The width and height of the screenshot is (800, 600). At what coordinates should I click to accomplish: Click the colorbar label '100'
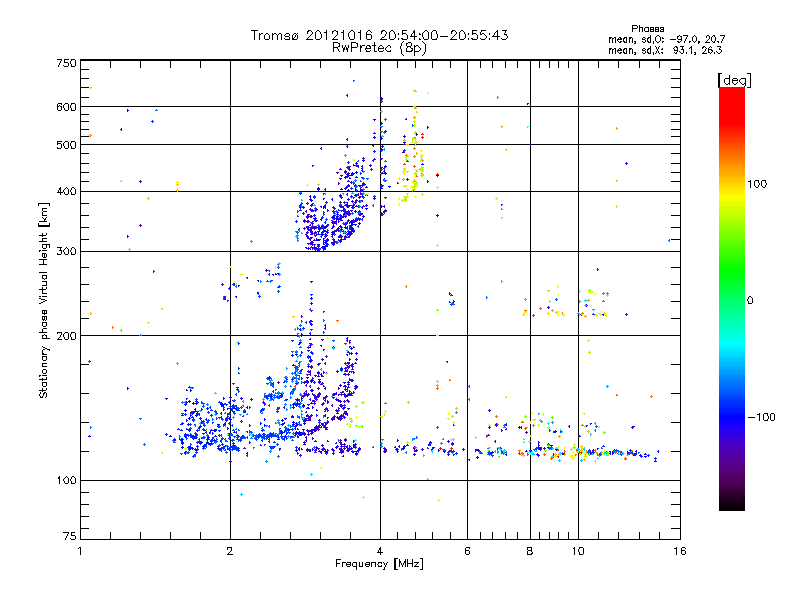point(757,184)
